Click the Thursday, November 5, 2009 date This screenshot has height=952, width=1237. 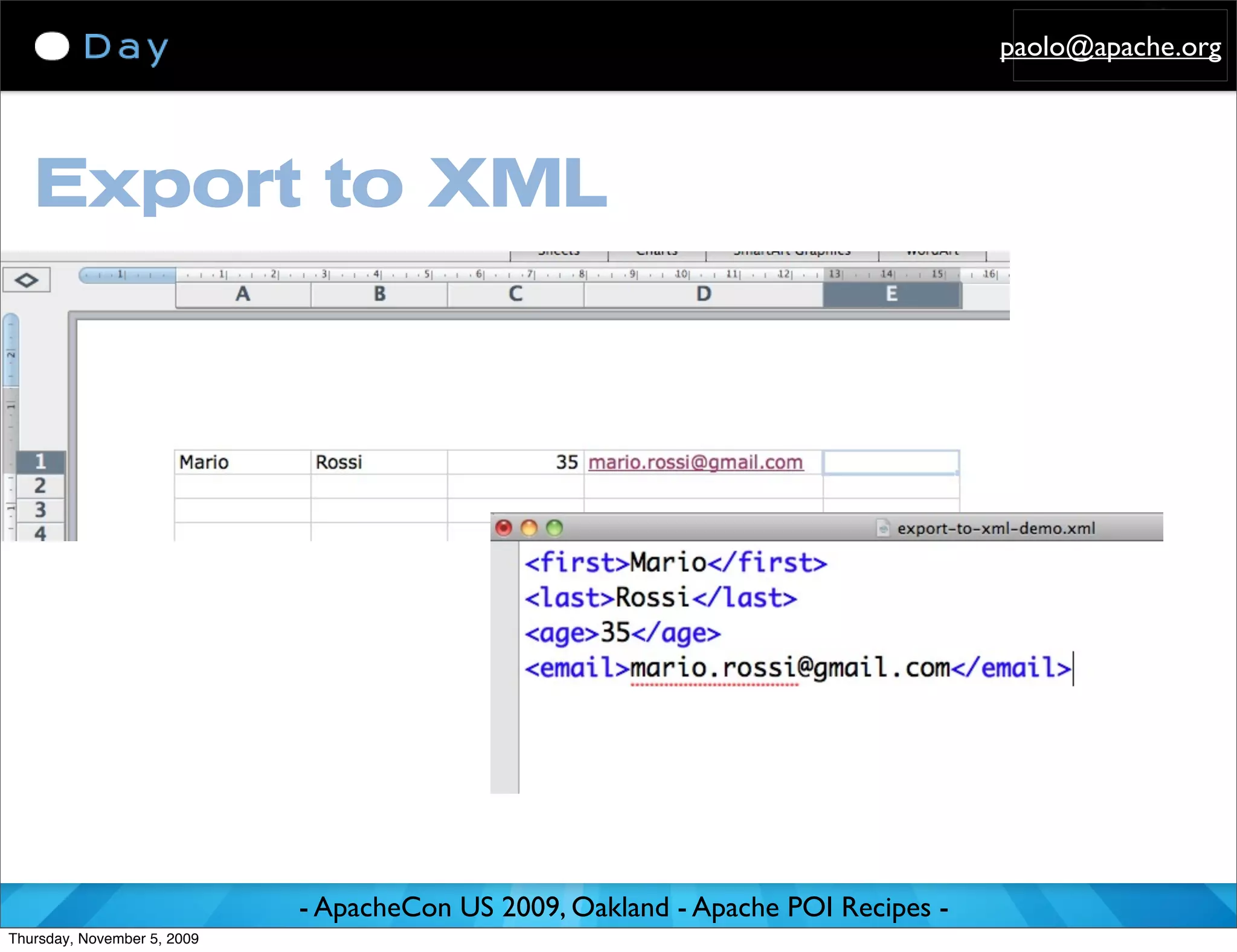[103, 939]
